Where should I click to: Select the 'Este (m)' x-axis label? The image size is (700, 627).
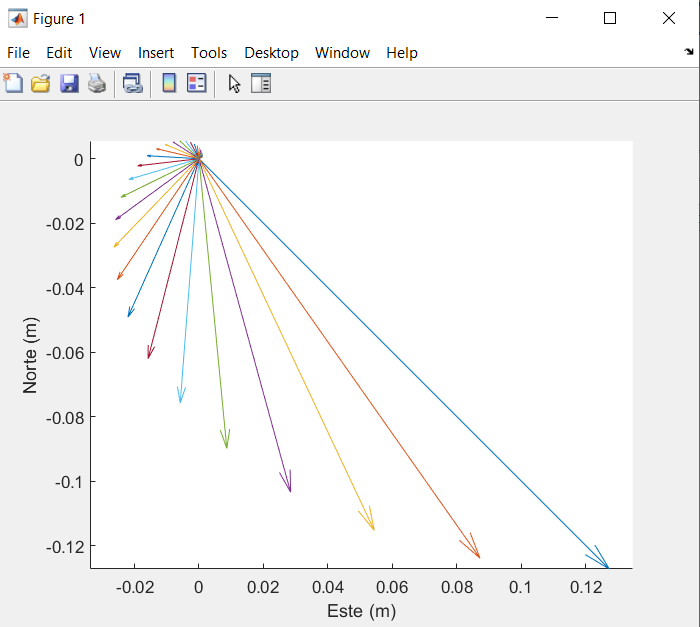pyautogui.click(x=361, y=610)
